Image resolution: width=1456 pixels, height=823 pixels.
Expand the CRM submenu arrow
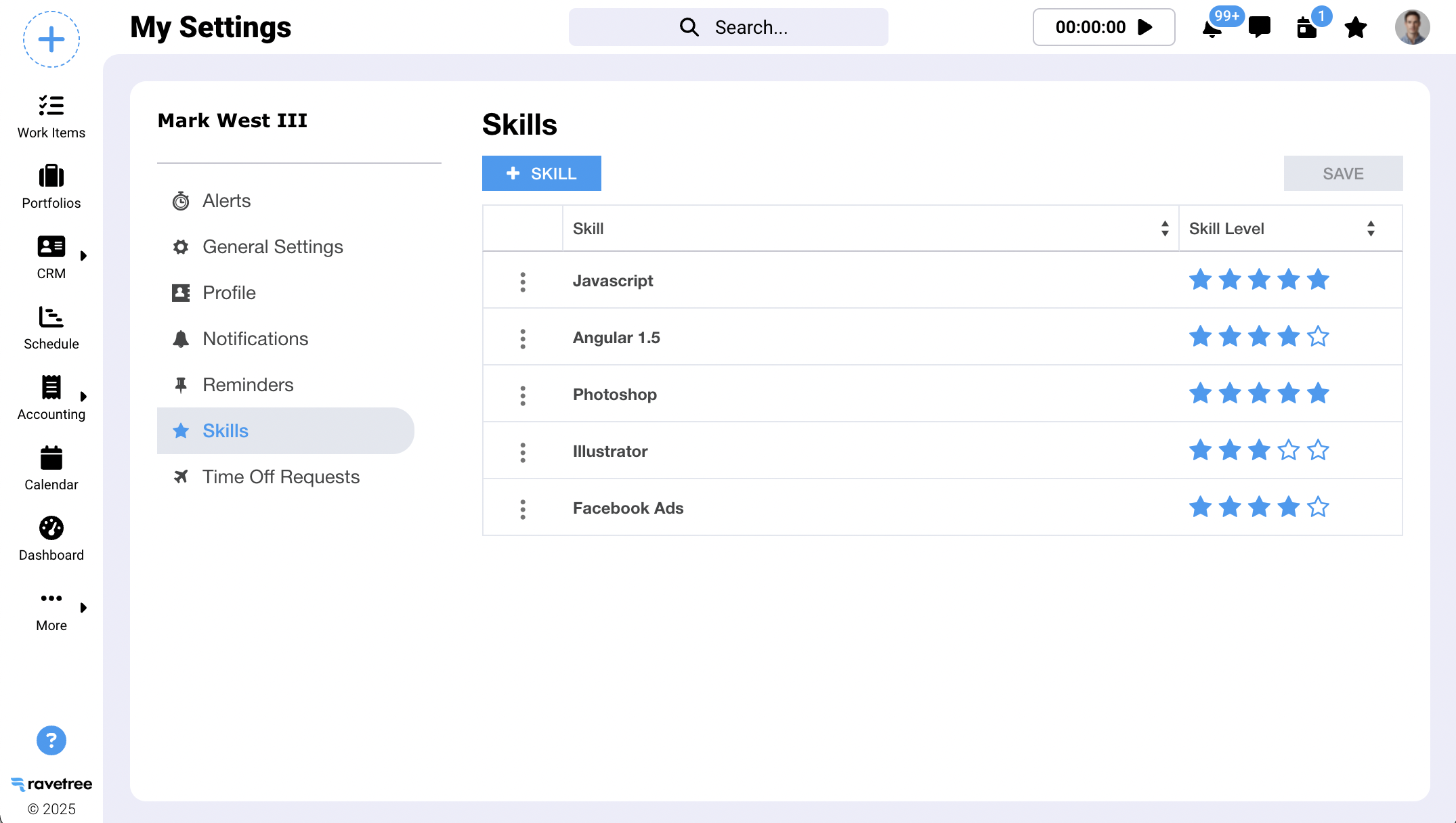click(83, 256)
